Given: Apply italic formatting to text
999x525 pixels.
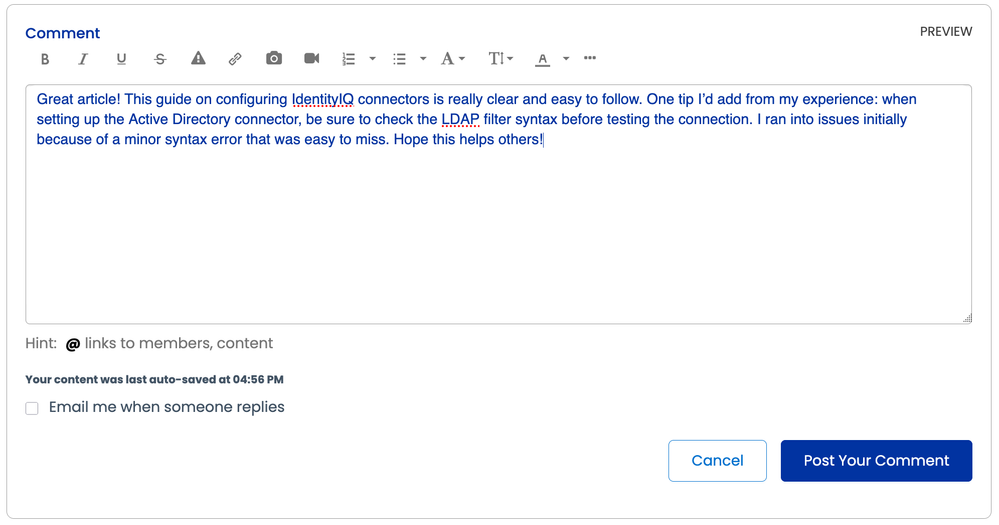Looking at the screenshot, I should pyautogui.click(x=83, y=59).
